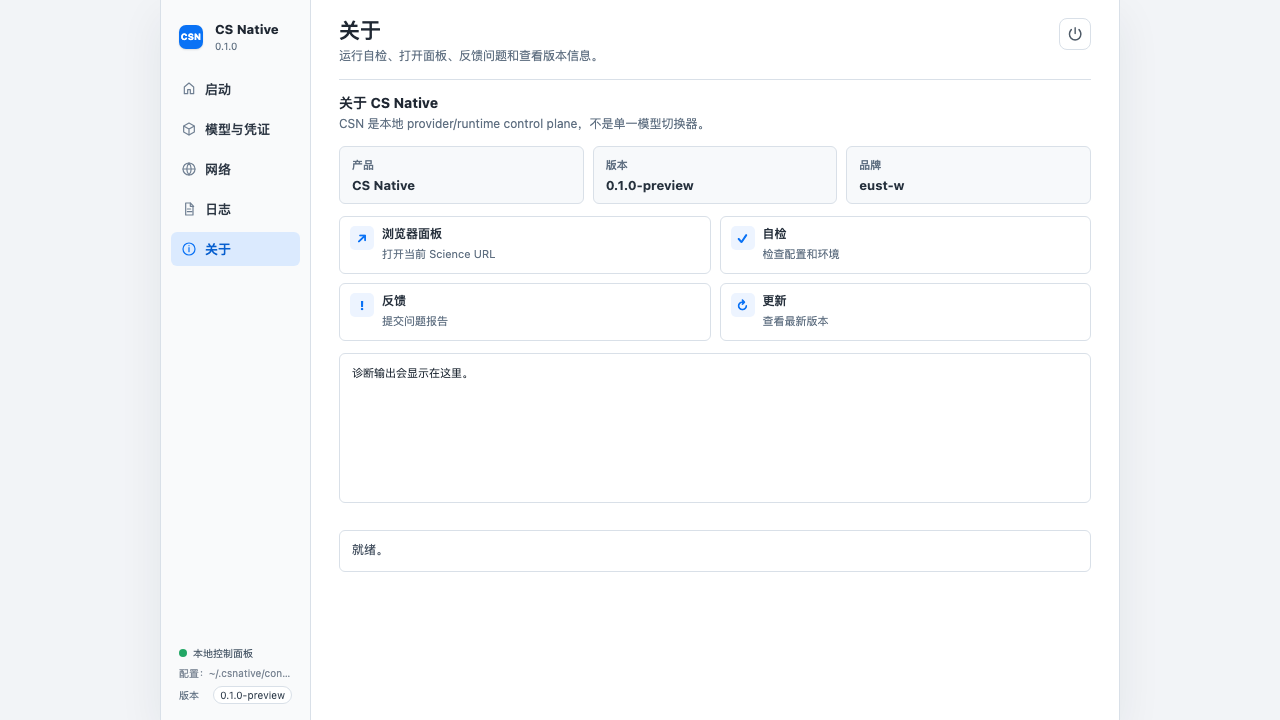
Task: Click the cube icon beside 模型与凭证
Action: (189, 129)
